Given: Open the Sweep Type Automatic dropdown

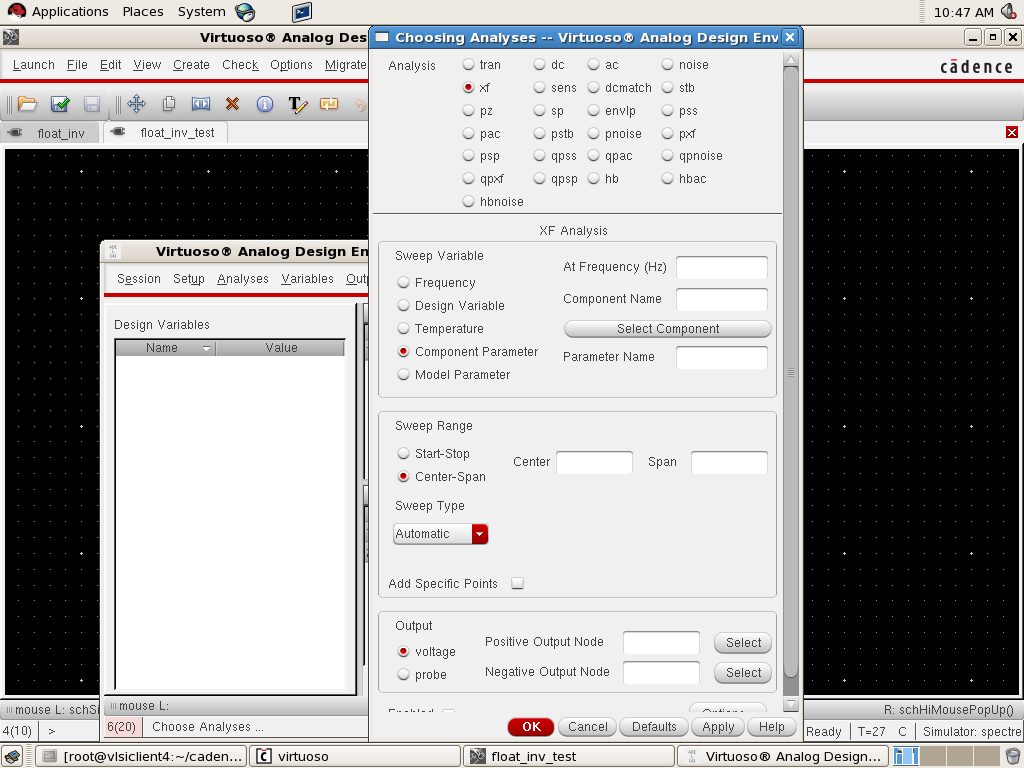Looking at the screenshot, I should tap(441, 534).
